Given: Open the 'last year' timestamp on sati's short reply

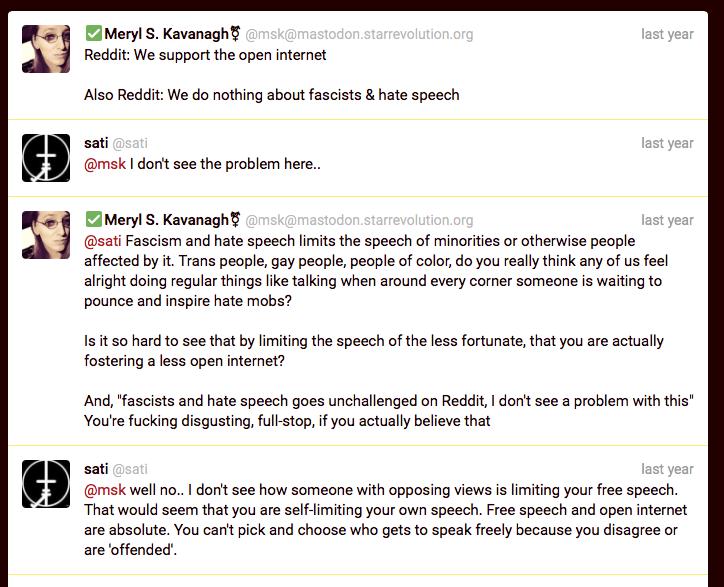Looking at the screenshot, I should 667,143.
